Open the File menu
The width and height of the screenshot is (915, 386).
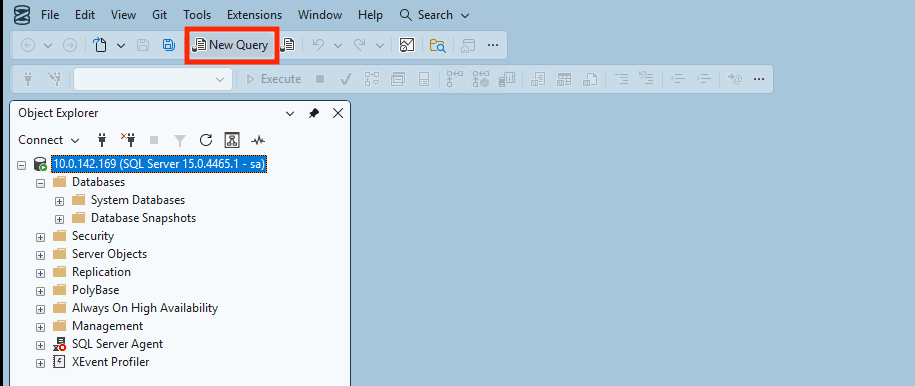(x=50, y=15)
